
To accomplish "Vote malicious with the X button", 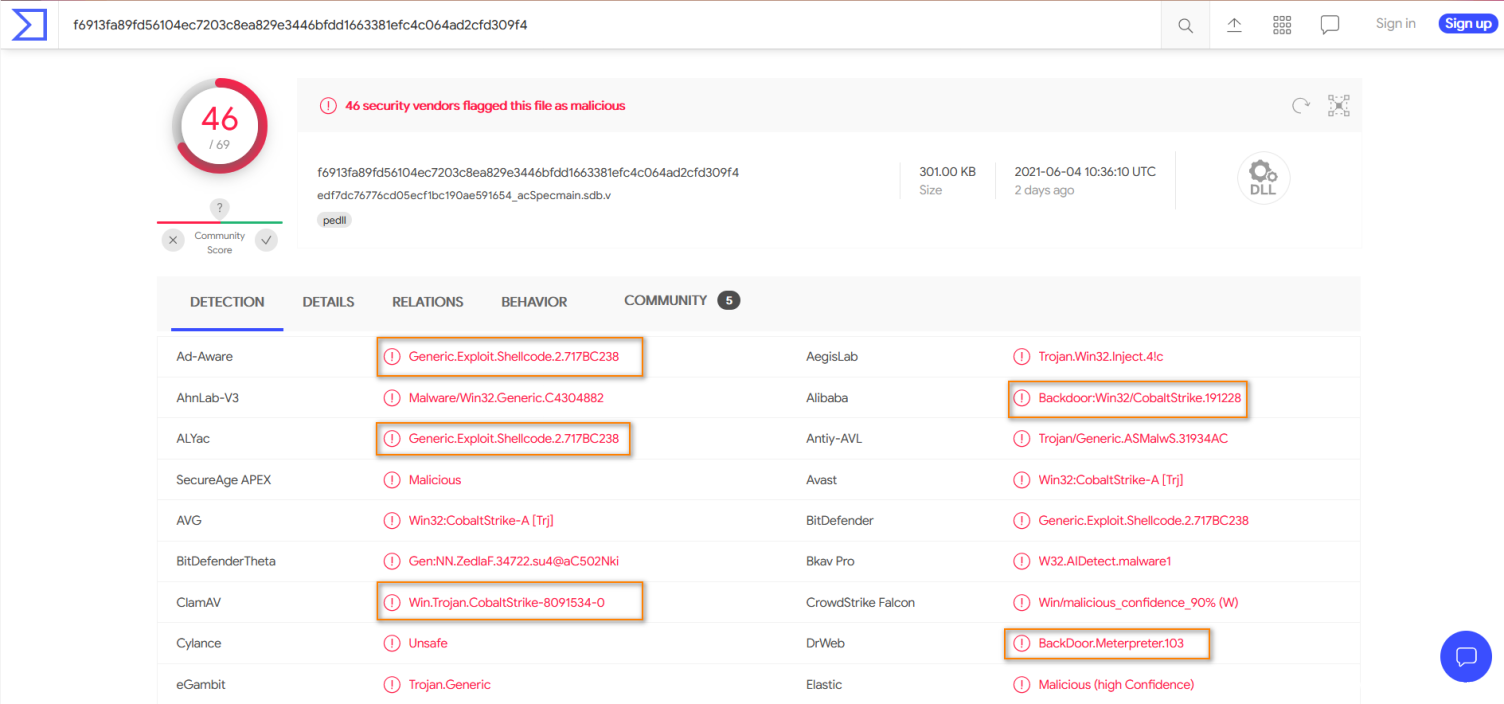I will point(174,240).
